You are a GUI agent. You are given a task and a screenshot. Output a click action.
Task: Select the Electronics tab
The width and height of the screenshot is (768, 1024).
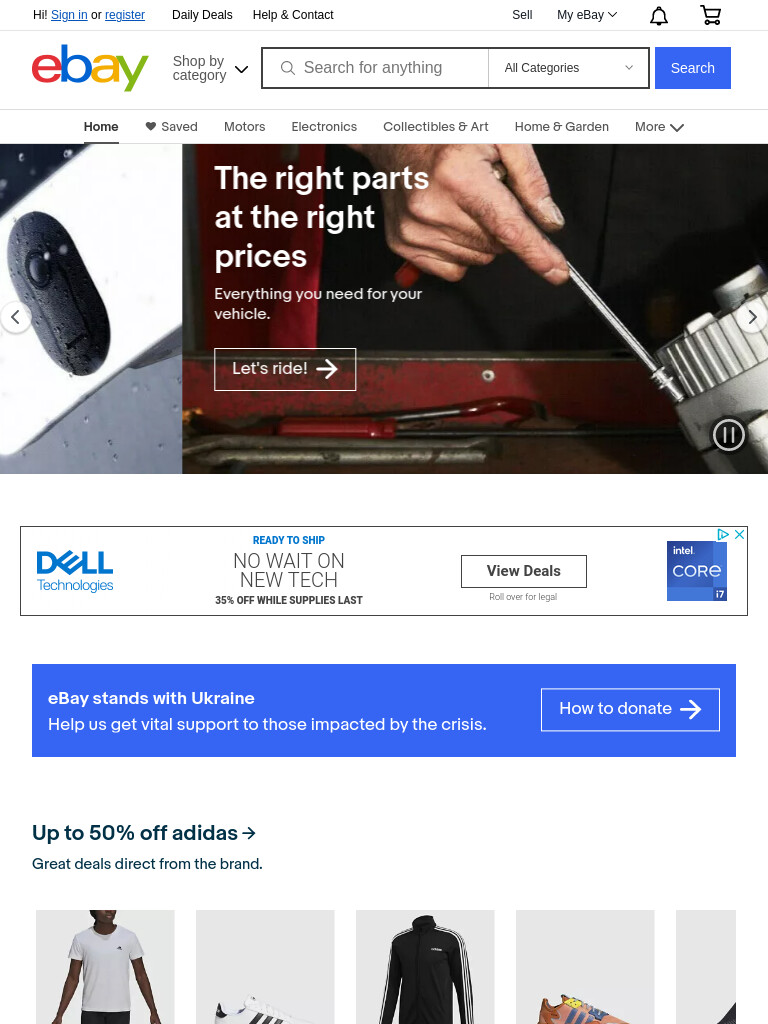pyautogui.click(x=324, y=127)
